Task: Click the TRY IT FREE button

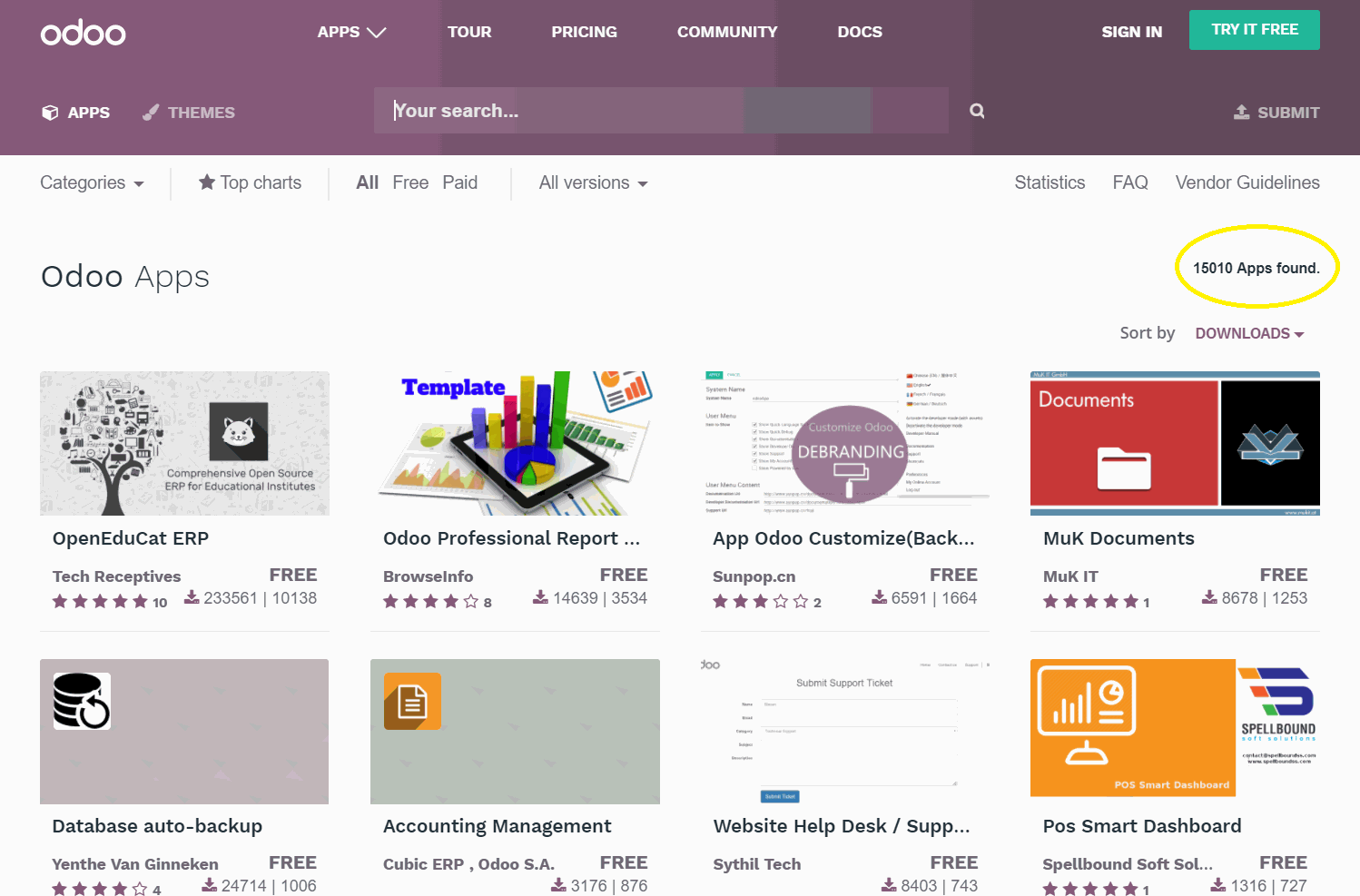Action: point(1254,30)
